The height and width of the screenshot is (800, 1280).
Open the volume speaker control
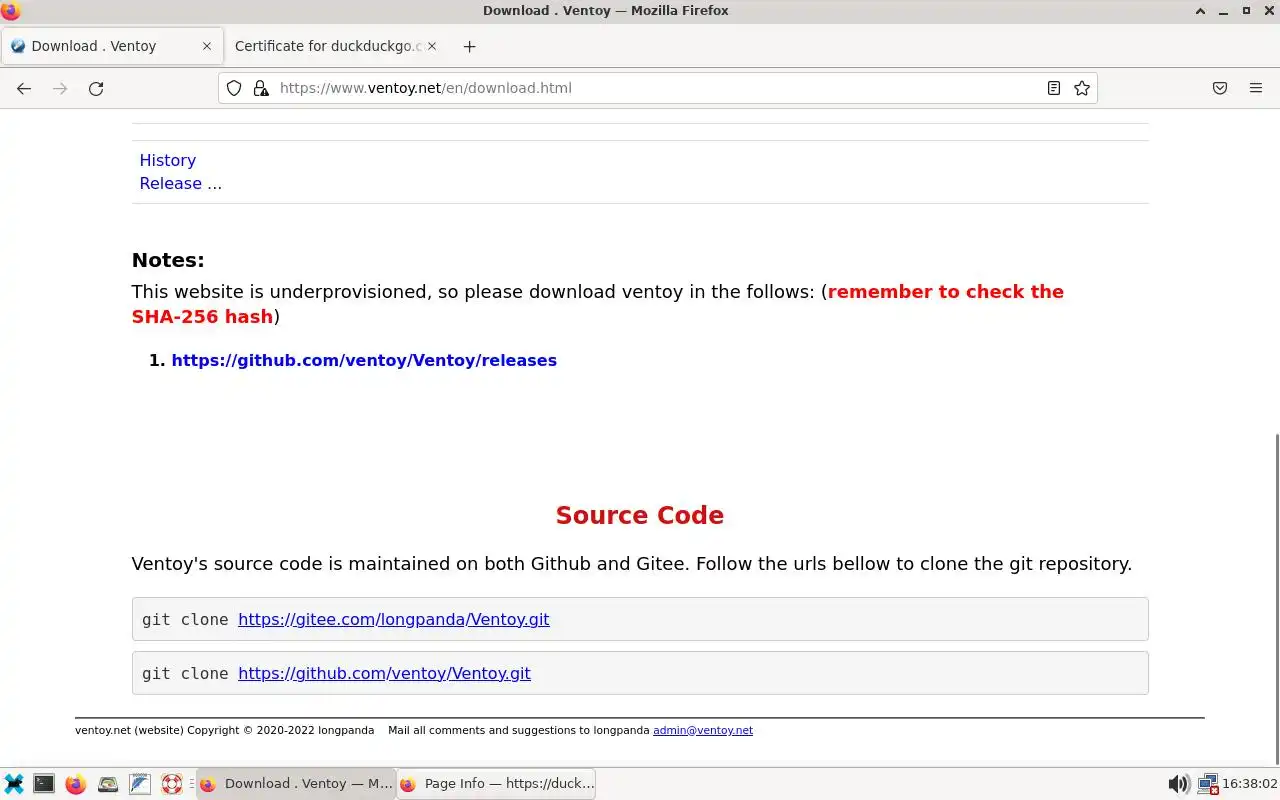pos(1179,784)
